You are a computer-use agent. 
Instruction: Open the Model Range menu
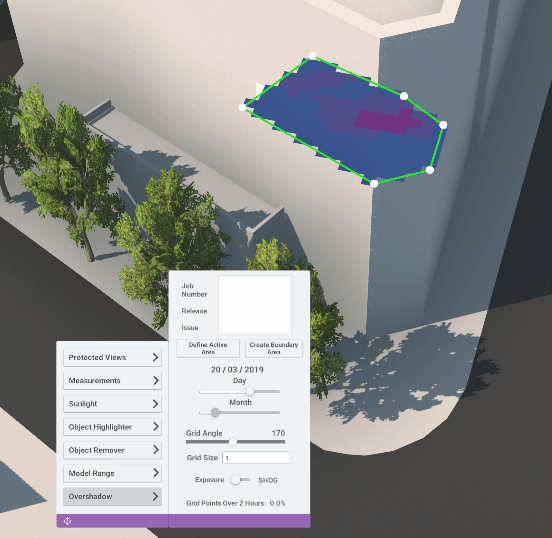coord(112,473)
